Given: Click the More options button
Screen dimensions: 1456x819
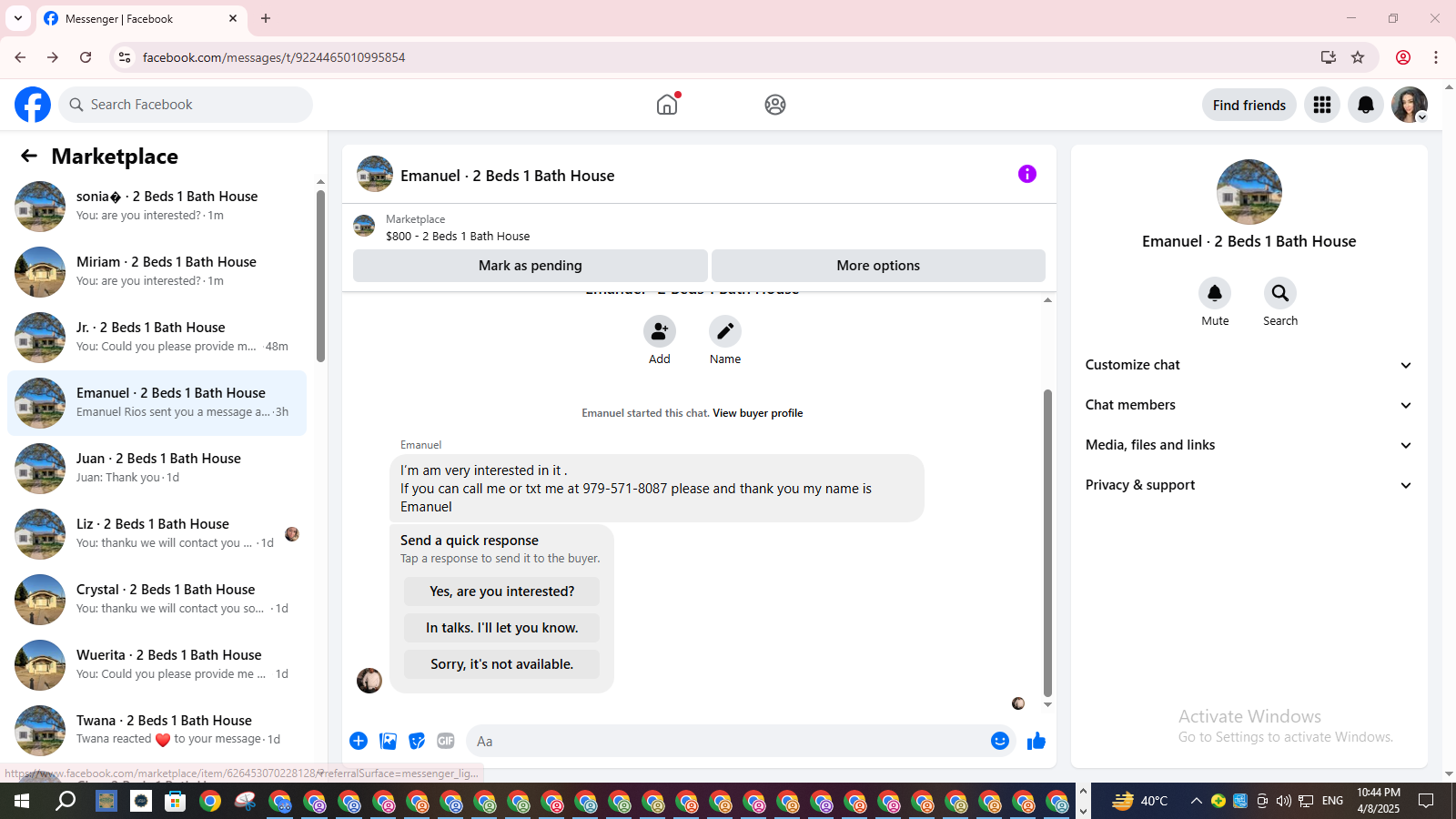Looking at the screenshot, I should coord(878,266).
